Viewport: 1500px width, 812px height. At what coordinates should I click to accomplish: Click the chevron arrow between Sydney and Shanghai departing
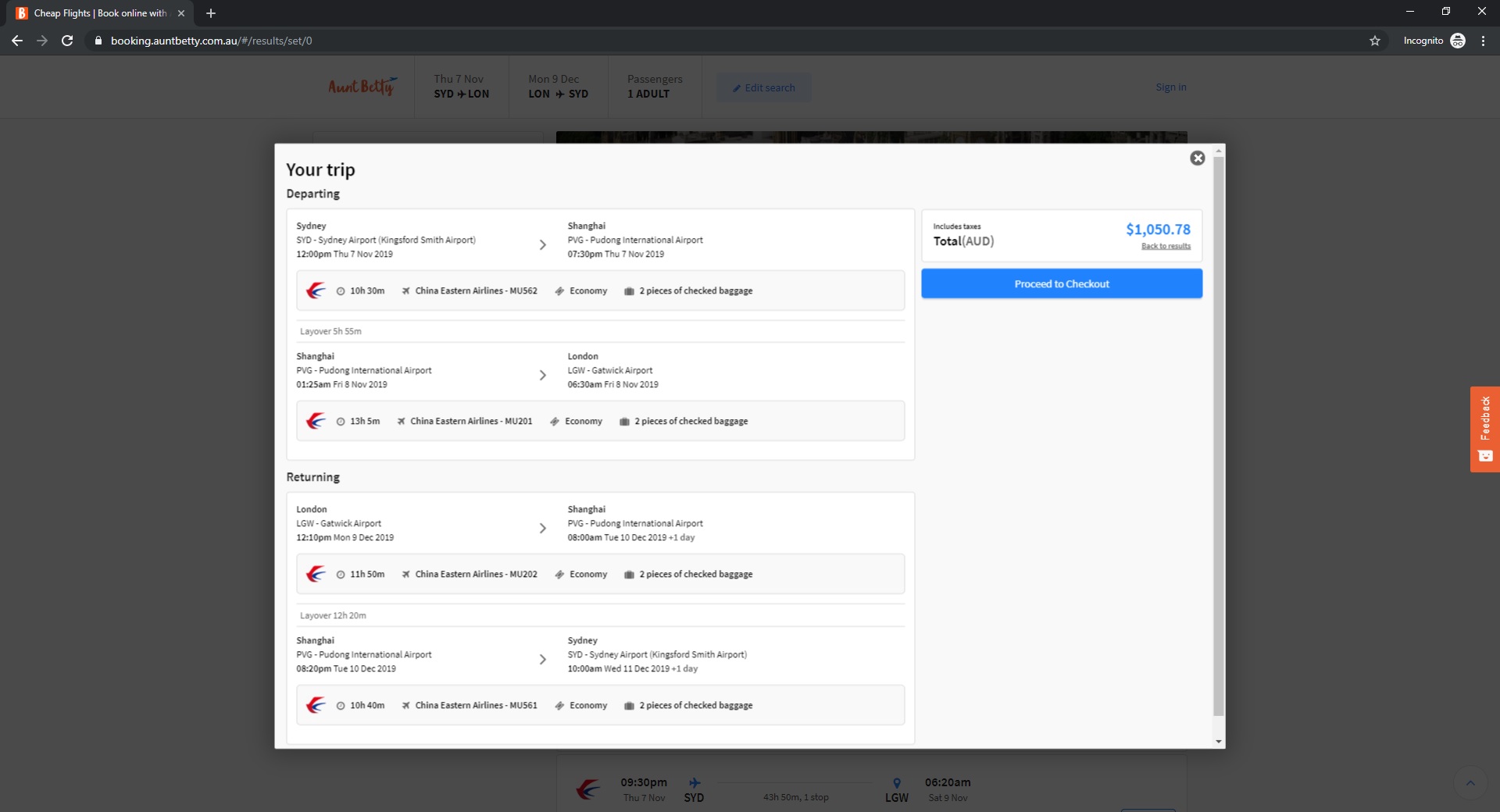[x=543, y=245]
